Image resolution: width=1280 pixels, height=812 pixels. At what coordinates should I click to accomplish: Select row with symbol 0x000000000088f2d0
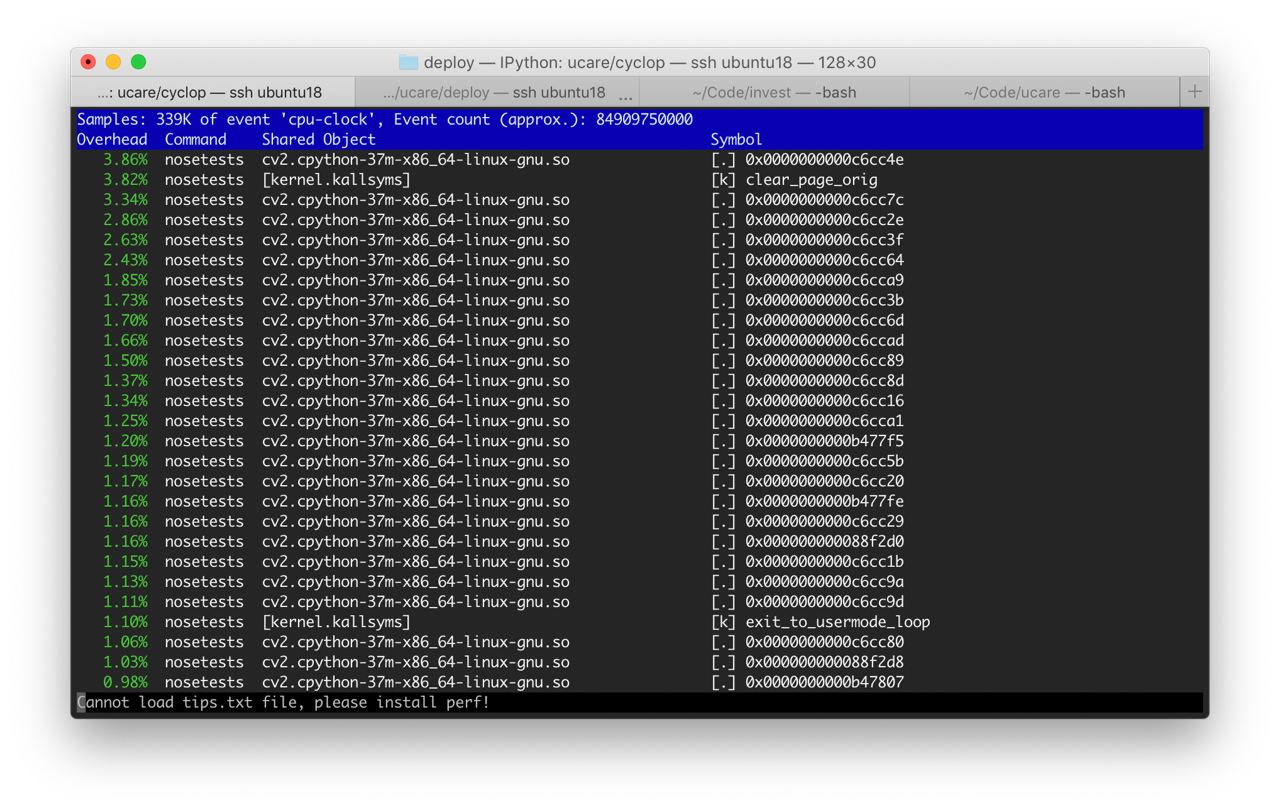640,541
